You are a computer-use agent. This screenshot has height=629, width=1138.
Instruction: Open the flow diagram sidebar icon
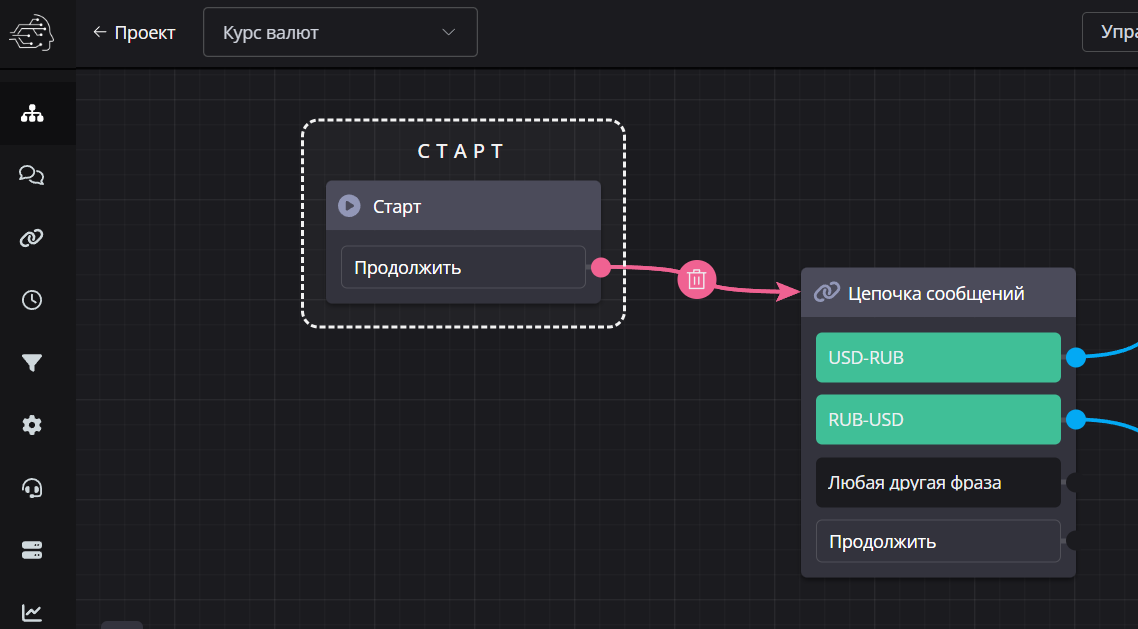(x=32, y=113)
